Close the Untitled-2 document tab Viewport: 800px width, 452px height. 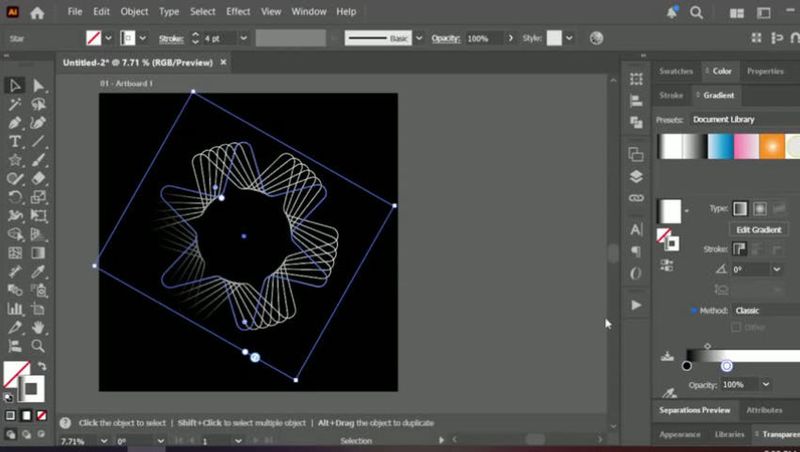pyautogui.click(x=223, y=62)
